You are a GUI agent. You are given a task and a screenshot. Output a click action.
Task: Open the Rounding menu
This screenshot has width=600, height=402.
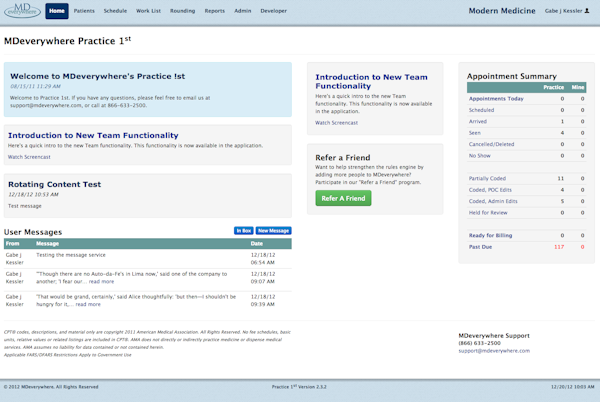point(183,11)
